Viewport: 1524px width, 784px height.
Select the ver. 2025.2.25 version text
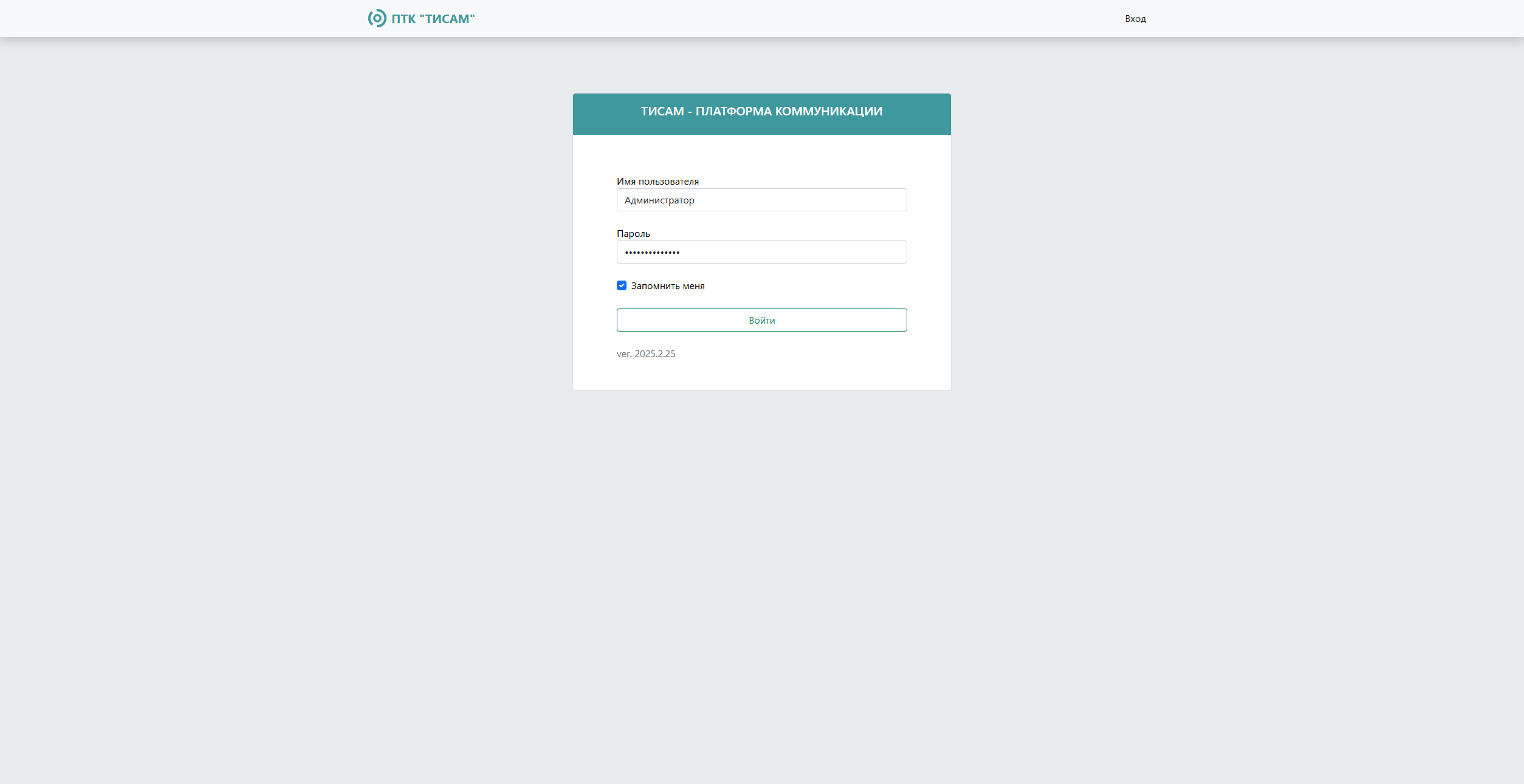click(x=646, y=354)
